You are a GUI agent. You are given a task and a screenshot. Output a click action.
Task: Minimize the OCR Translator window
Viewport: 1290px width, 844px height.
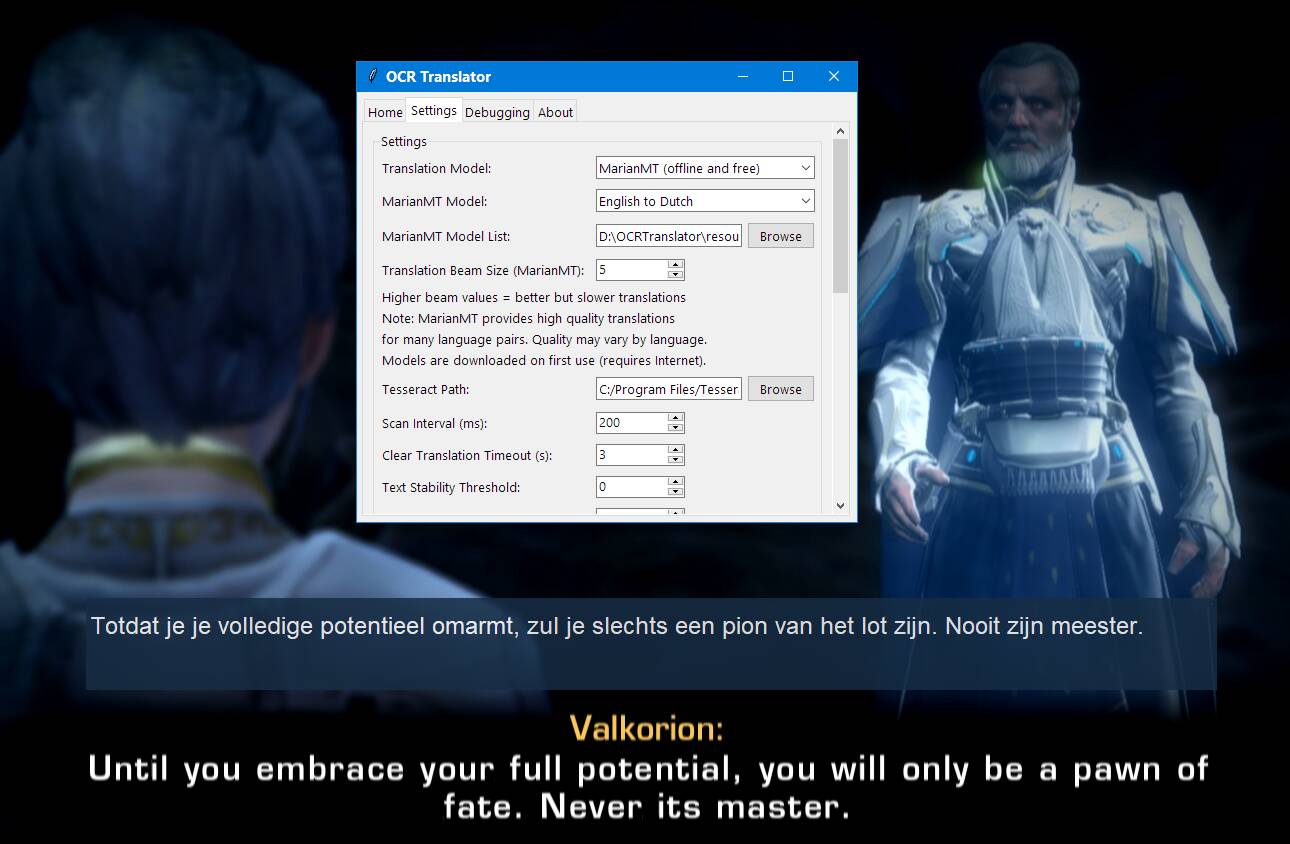pos(742,76)
